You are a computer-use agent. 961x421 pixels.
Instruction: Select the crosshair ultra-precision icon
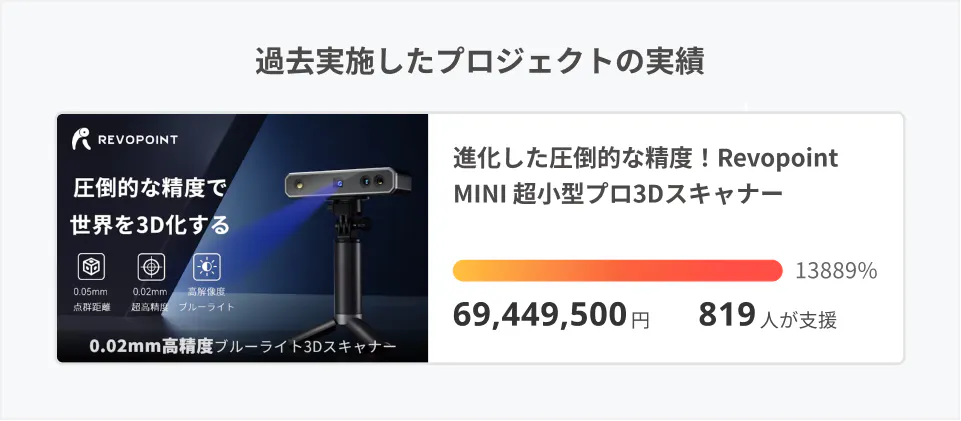[x=150, y=267]
